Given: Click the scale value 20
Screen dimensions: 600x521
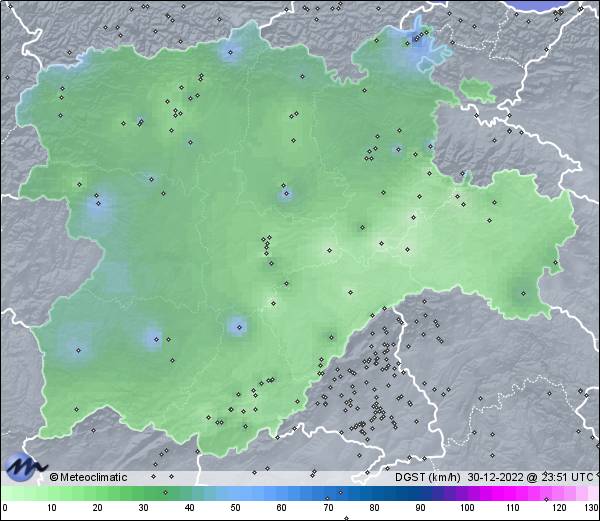Looking at the screenshot, I should (x=98, y=508).
